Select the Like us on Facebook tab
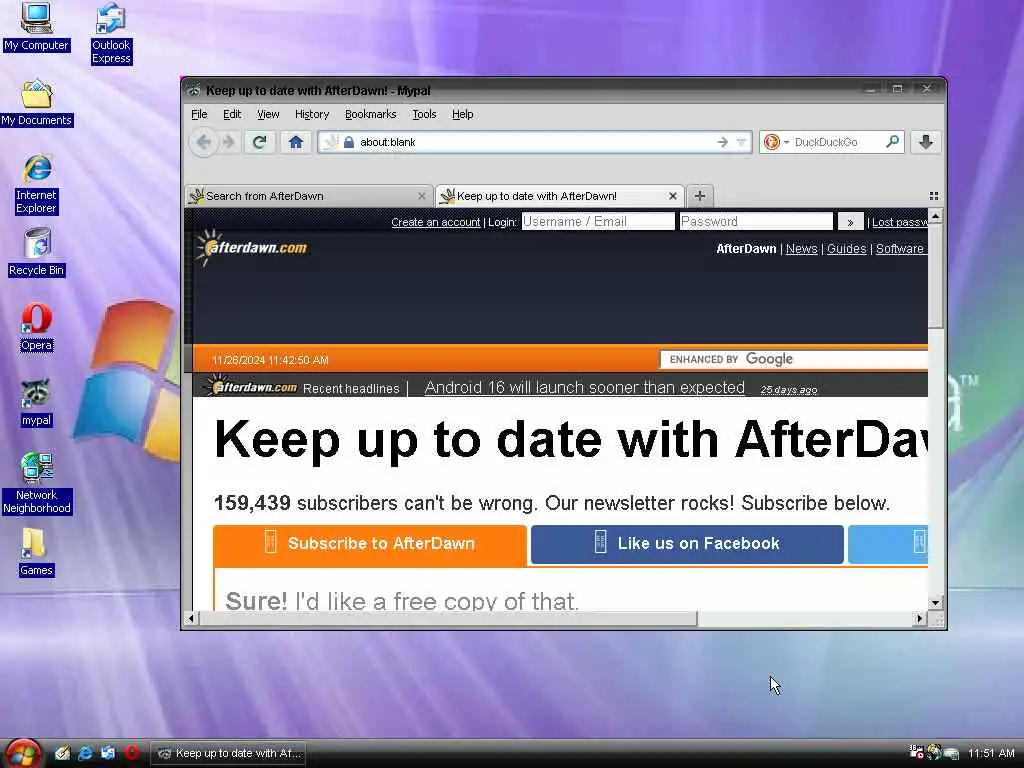This screenshot has width=1024, height=768. tap(687, 543)
